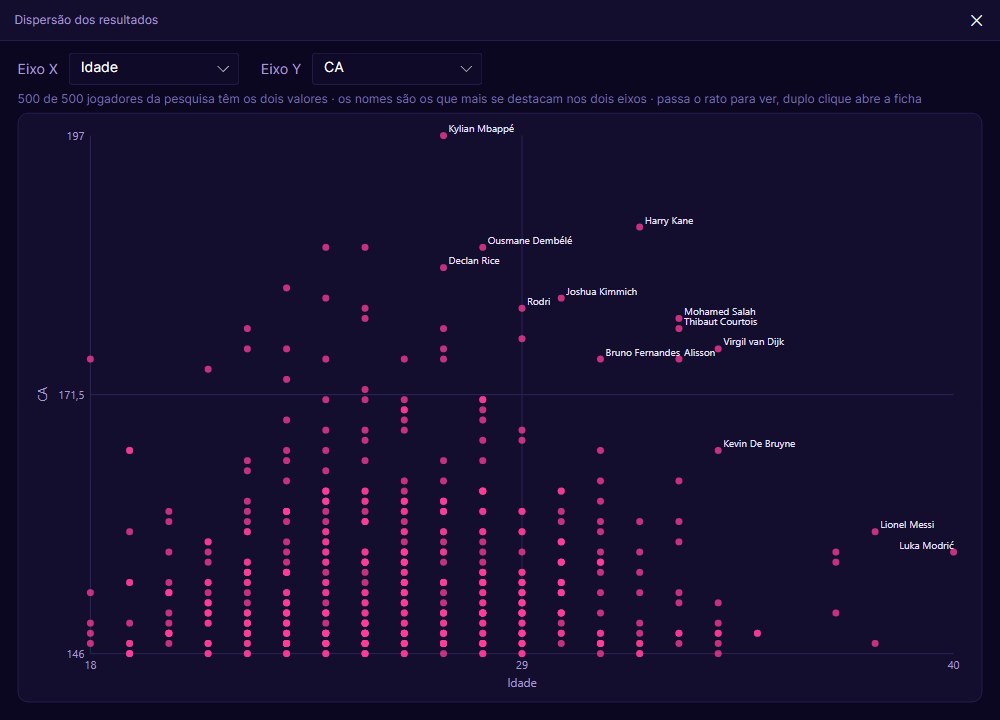The image size is (1000, 720).
Task: Click the 146 Y-axis minimum label
Action: (75, 654)
